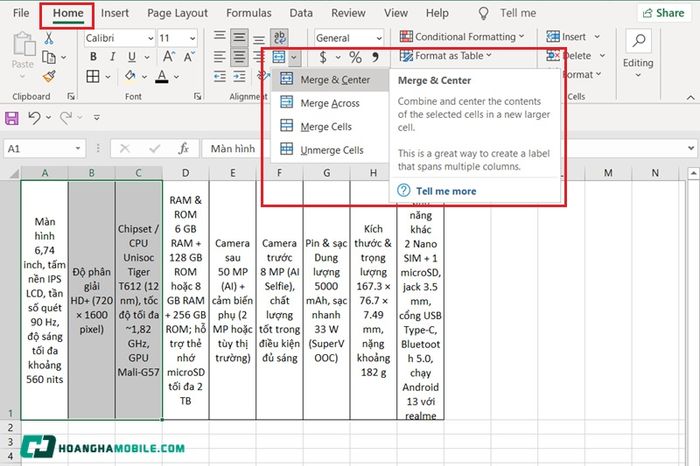Click the Merge & Center ribbon button
The height and width of the screenshot is (466, 700).
coord(279,57)
